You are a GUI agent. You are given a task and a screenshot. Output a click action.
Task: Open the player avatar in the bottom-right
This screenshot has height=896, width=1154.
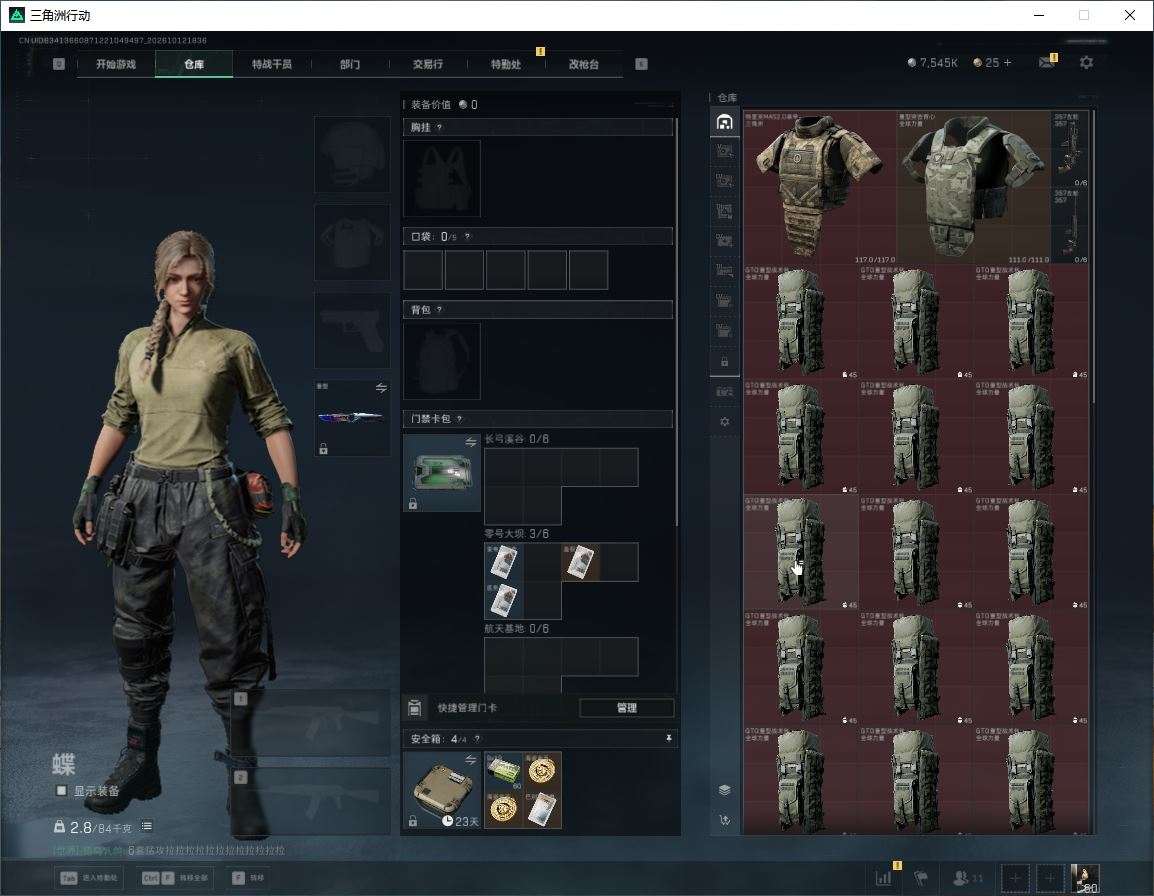click(1085, 878)
